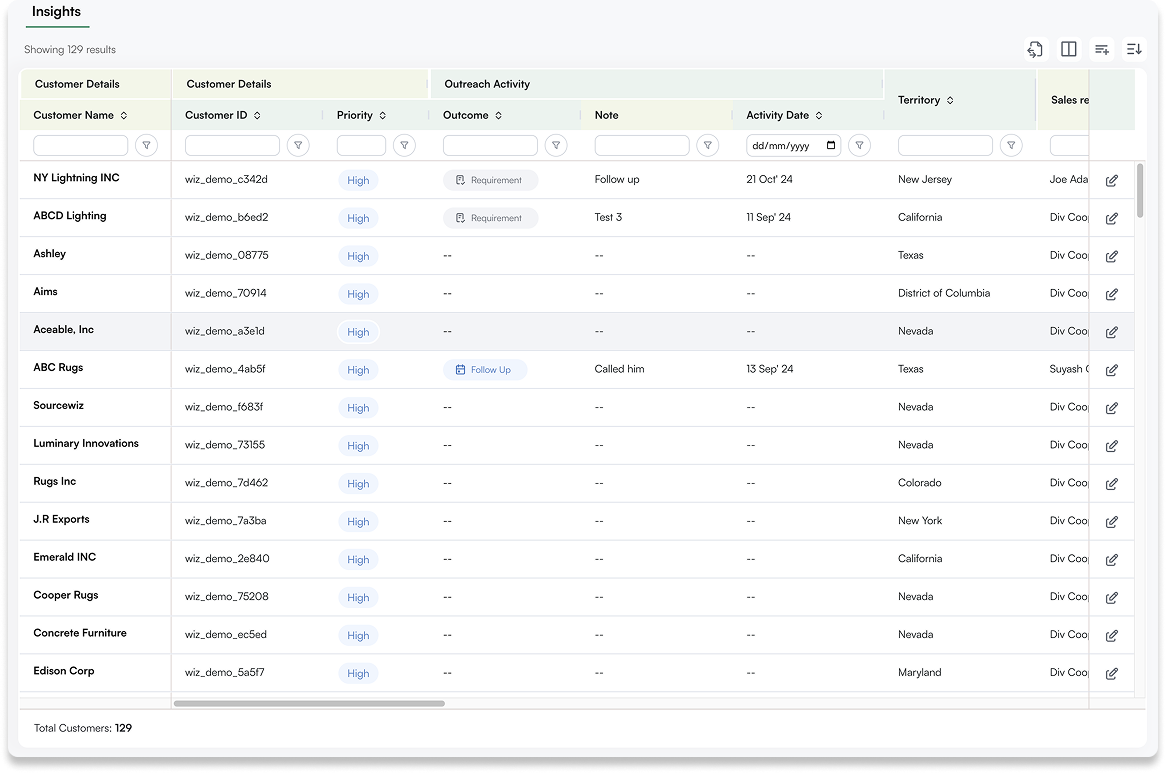Image resolution: width=1166 pixels, height=774 pixels.
Task: Click the horizontal table scrollbar
Action: [309, 704]
